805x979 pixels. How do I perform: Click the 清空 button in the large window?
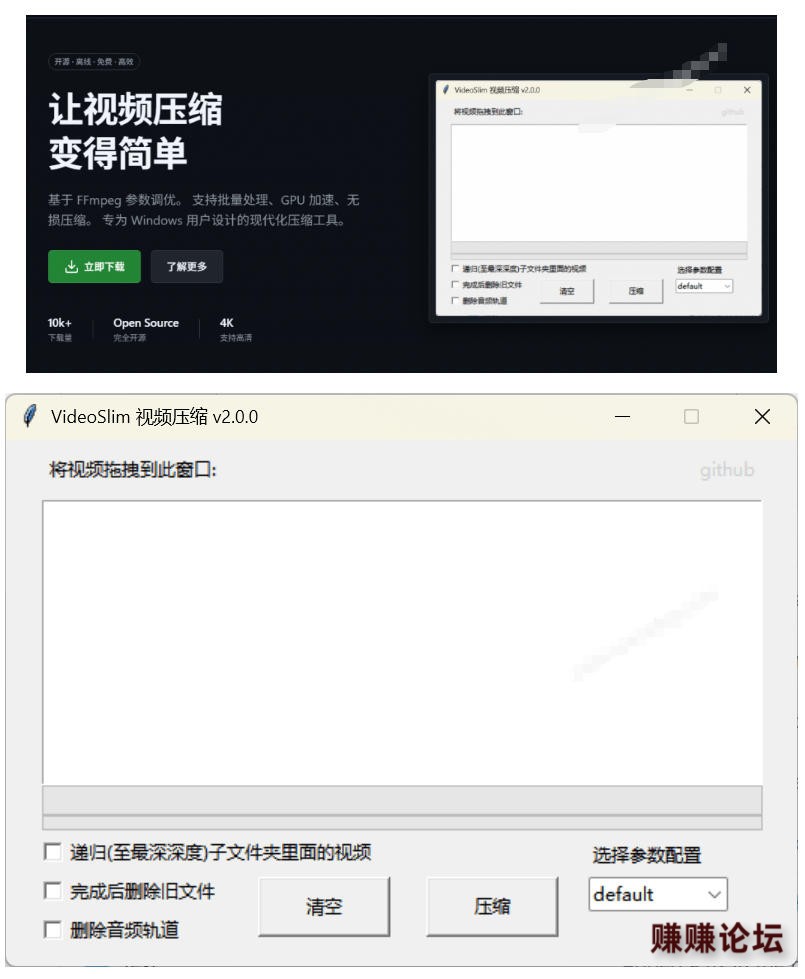[324, 907]
